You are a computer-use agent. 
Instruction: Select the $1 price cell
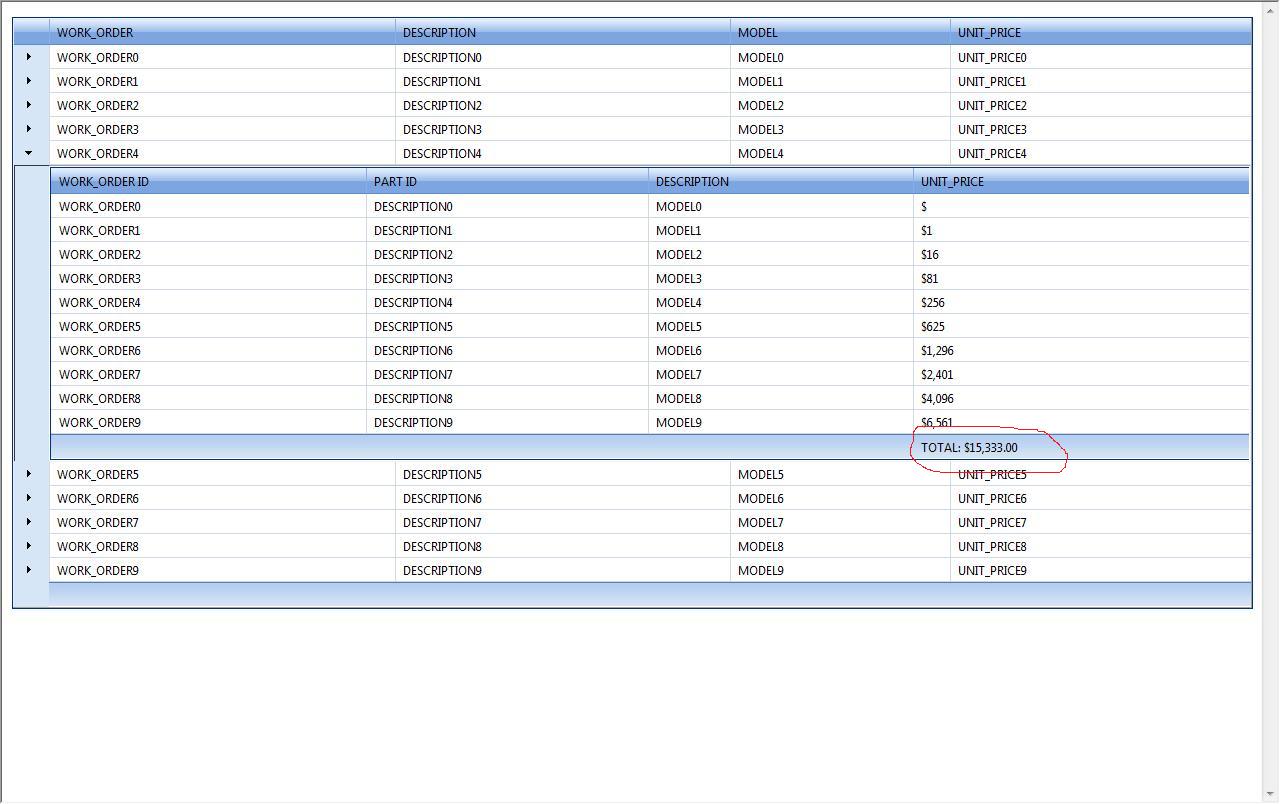1081,230
